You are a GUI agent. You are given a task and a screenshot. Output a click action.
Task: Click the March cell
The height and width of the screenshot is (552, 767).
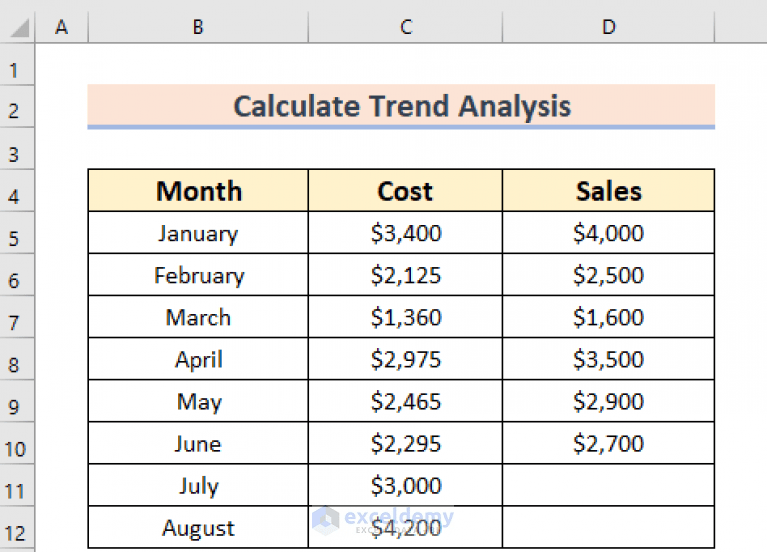click(198, 317)
